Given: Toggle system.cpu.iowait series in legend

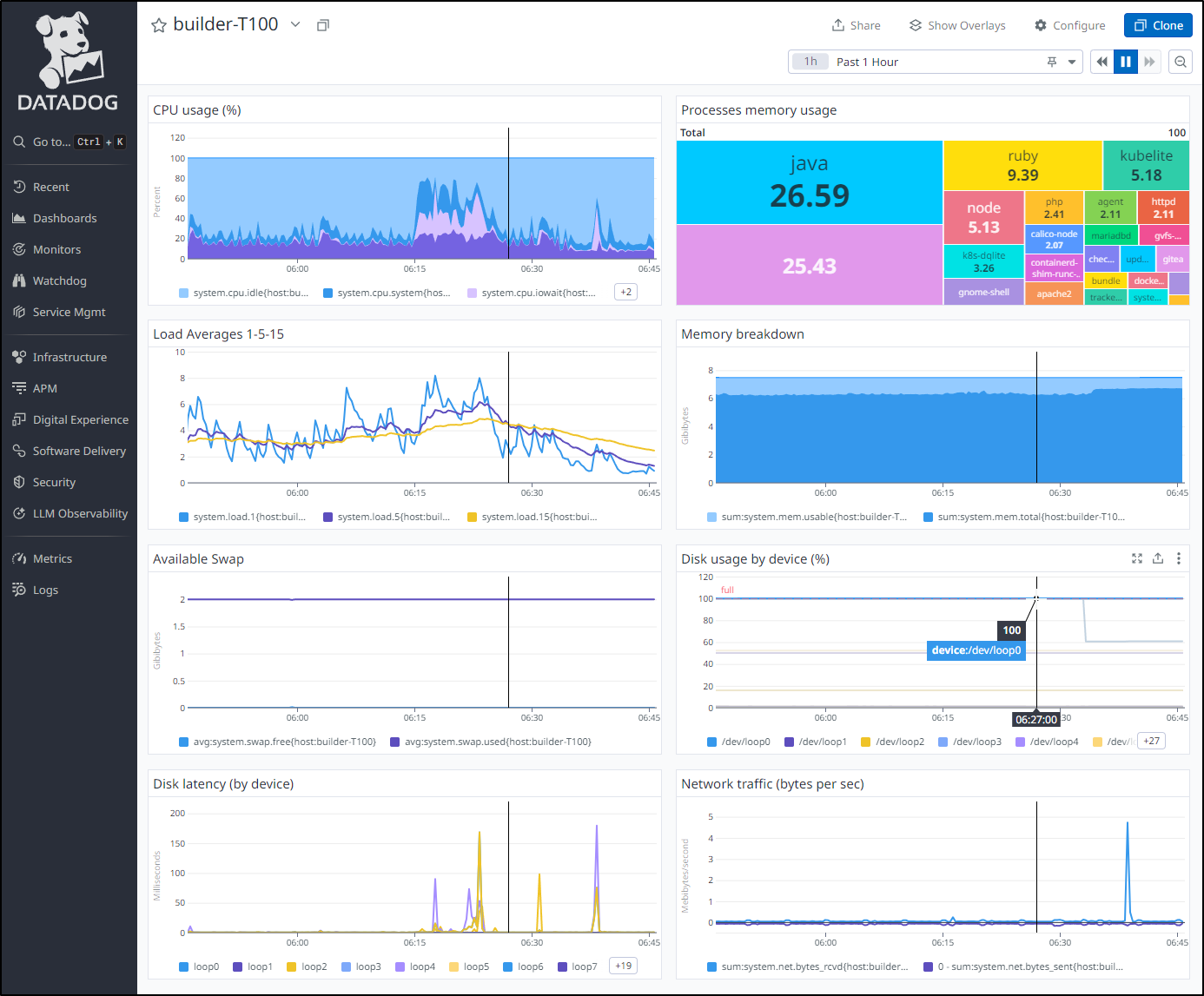Looking at the screenshot, I should click(532, 293).
